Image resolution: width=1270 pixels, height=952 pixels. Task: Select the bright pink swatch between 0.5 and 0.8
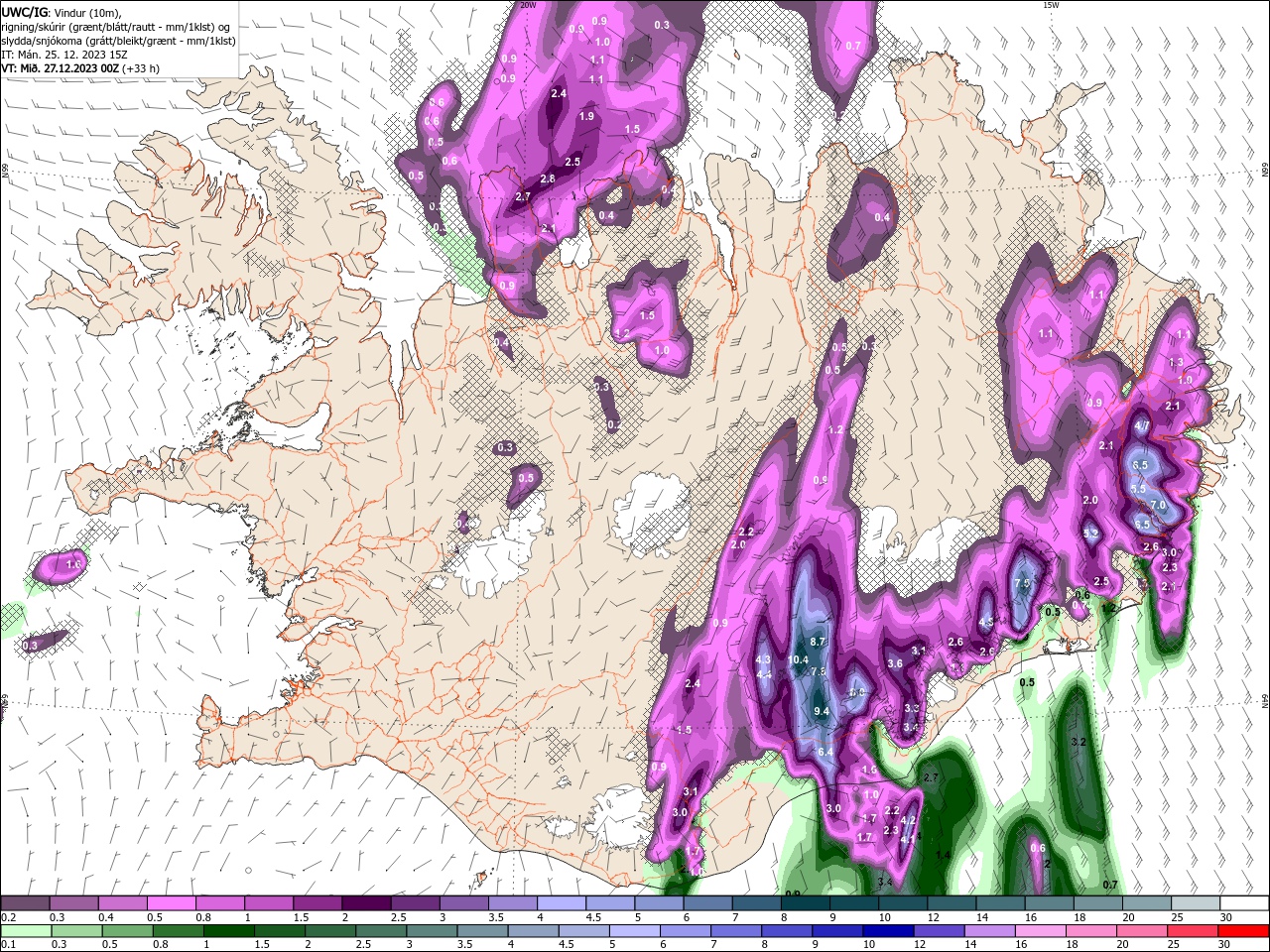click(x=171, y=903)
